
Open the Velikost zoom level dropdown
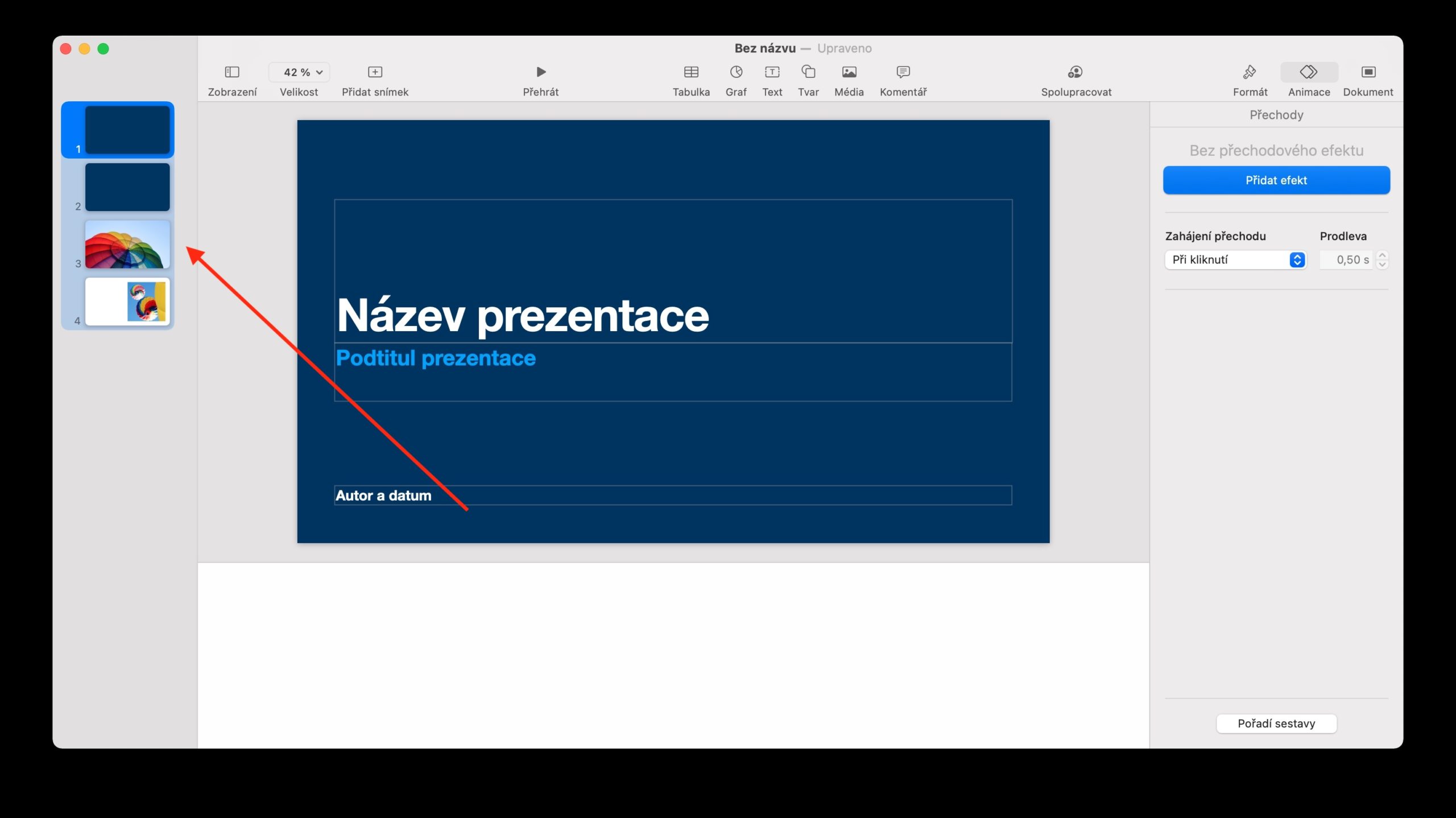click(299, 72)
